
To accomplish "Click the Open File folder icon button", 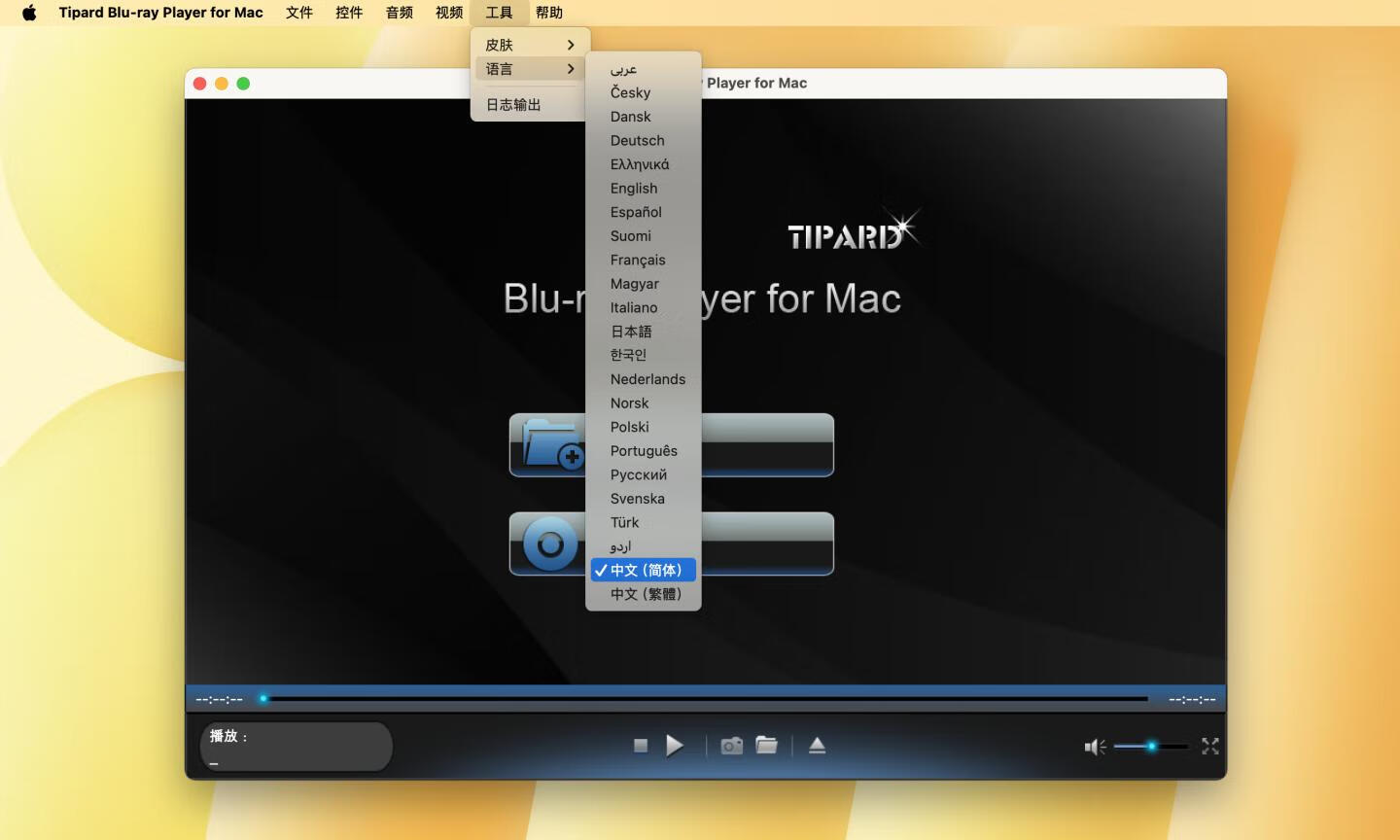I will pos(553,445).
